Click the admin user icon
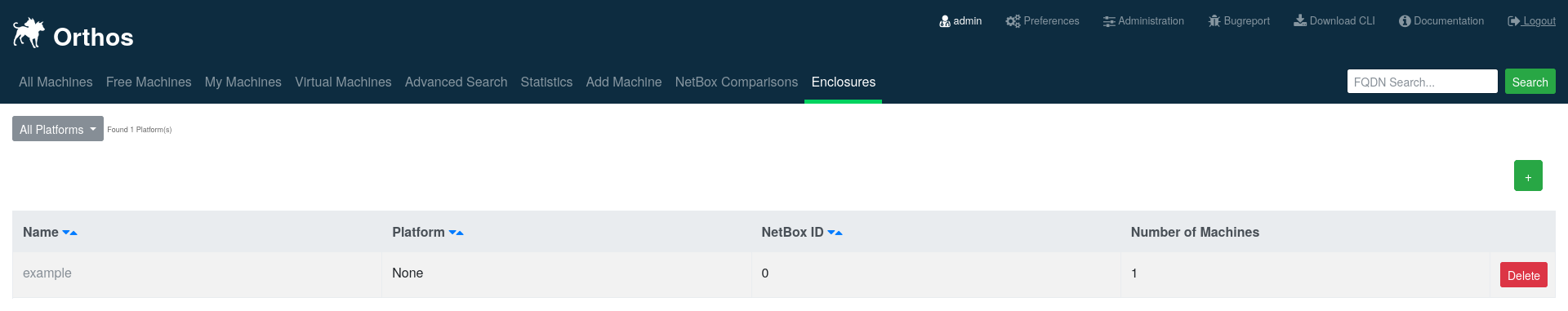Screen dimensions: 1568x311 point(944,21)
